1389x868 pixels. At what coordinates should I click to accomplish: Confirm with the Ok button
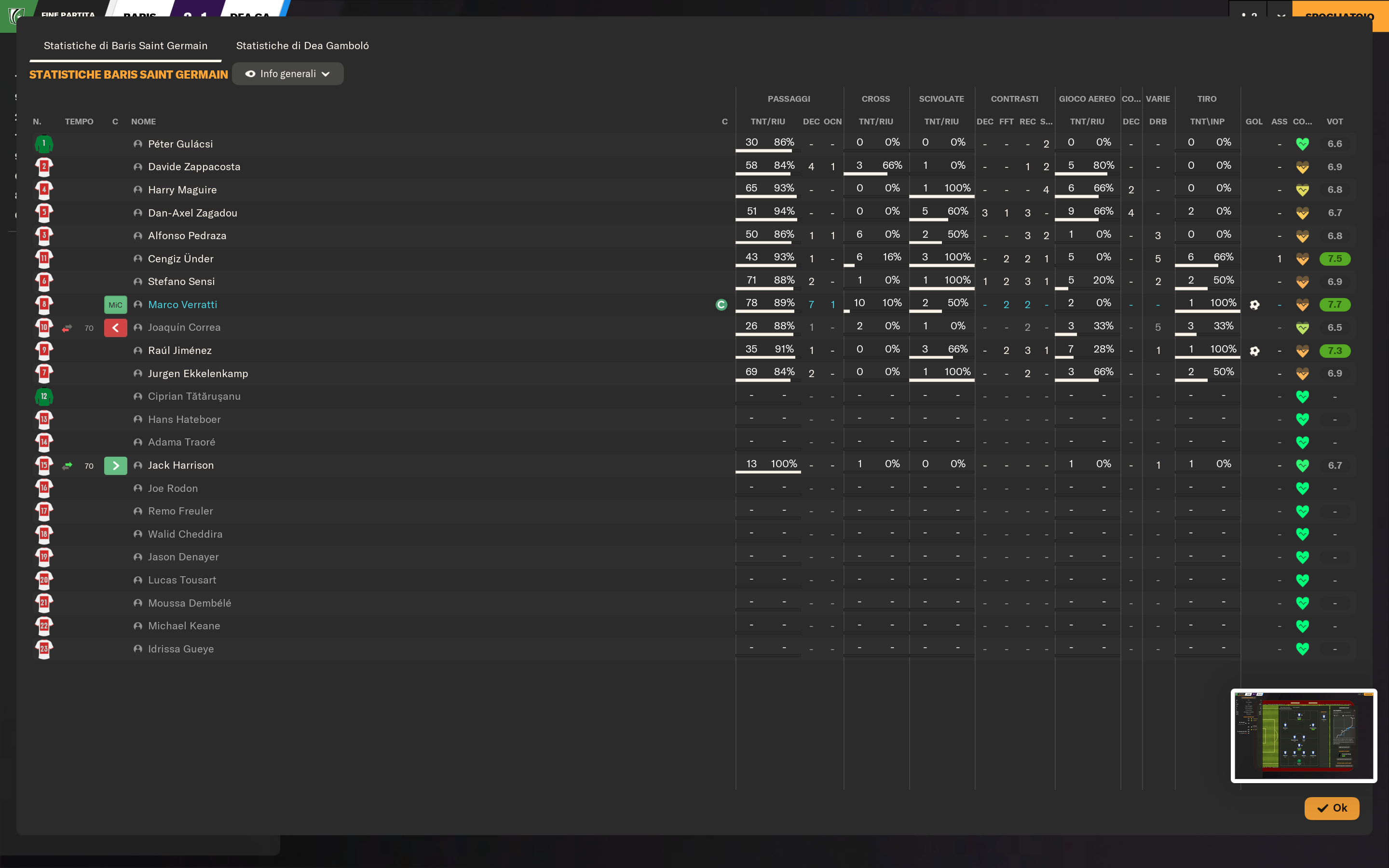pos(1332,808)
